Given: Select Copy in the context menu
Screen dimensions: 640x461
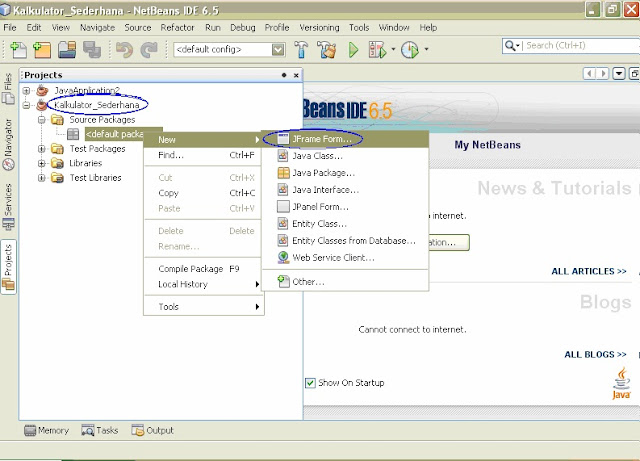Looking at the screenshot, I should coord(204,193).
